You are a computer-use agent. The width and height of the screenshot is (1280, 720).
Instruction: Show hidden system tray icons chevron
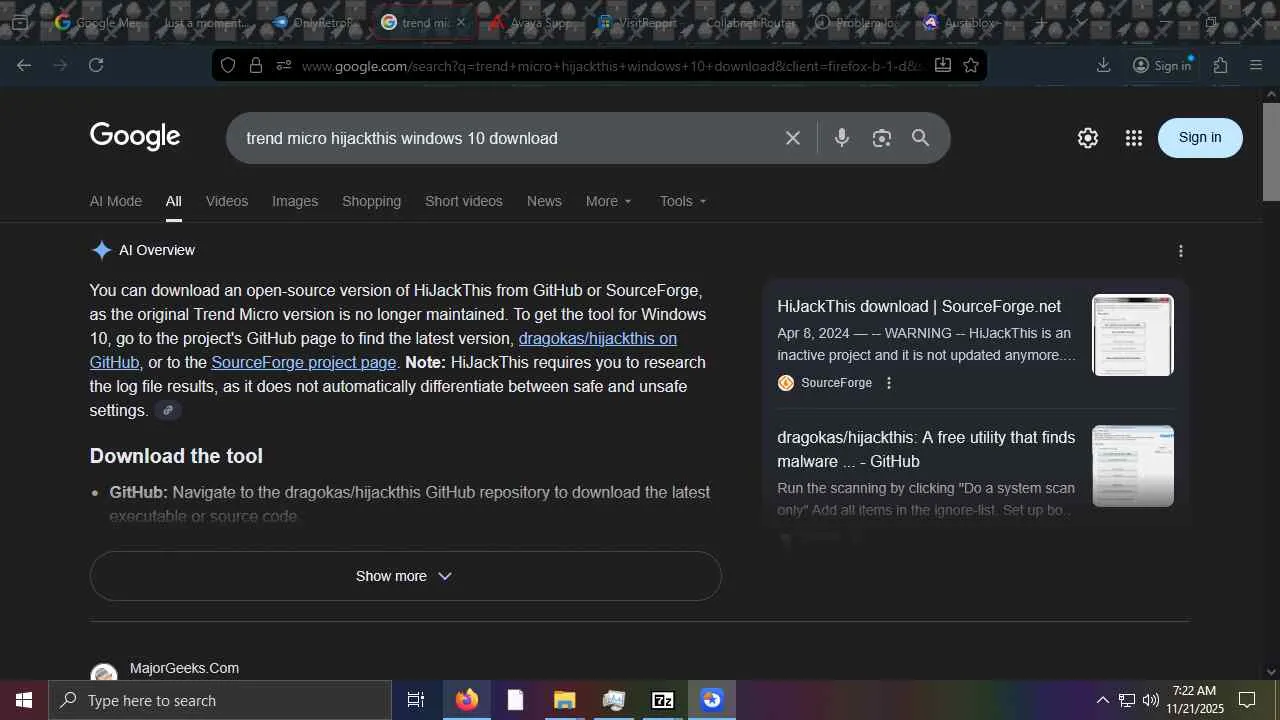click(x=1102, y=700)
